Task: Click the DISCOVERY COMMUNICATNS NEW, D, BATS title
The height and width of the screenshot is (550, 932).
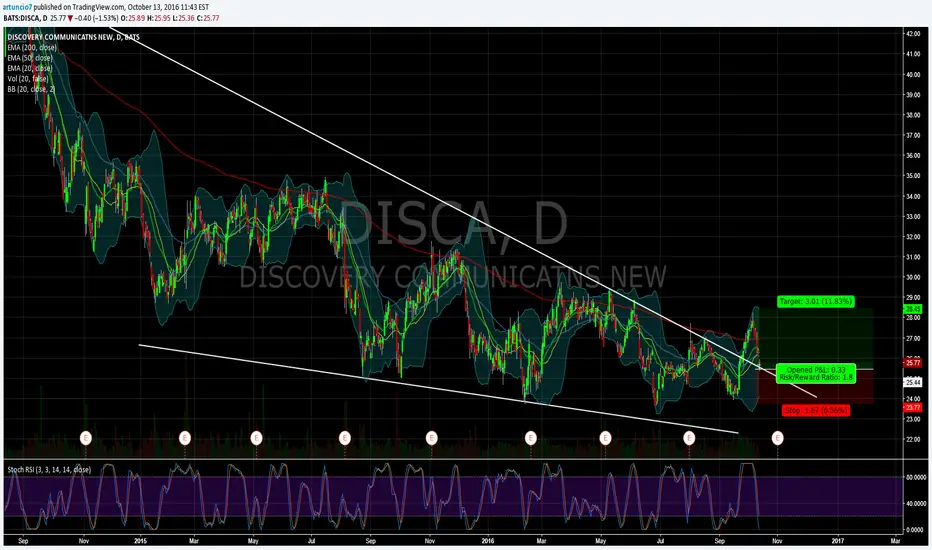Action: click(x=74, y=37)
